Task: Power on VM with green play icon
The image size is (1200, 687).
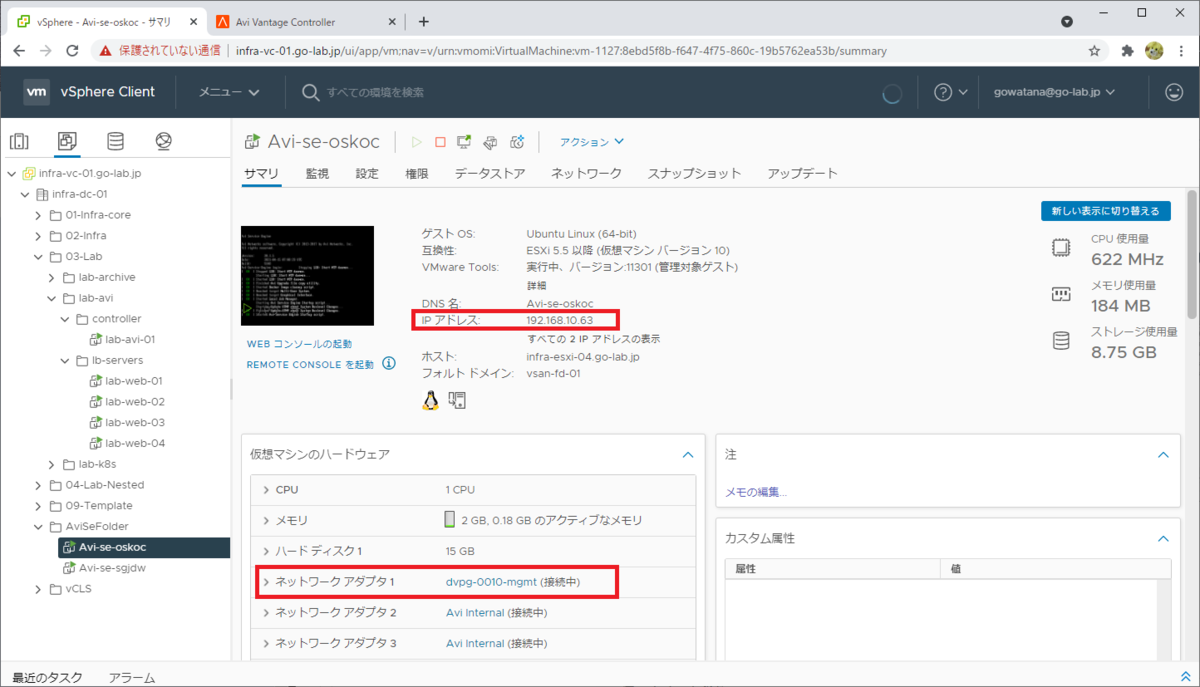Action: [x=417, y=142]
